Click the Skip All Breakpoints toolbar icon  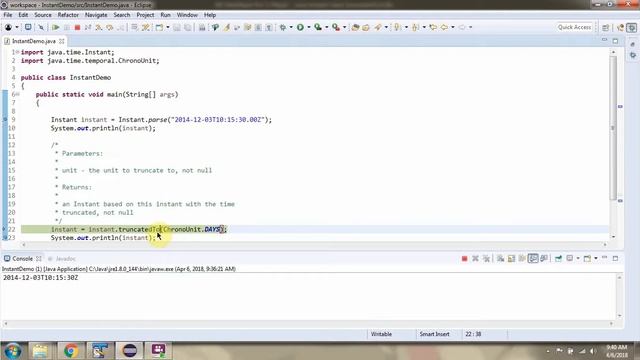point(41,27)
